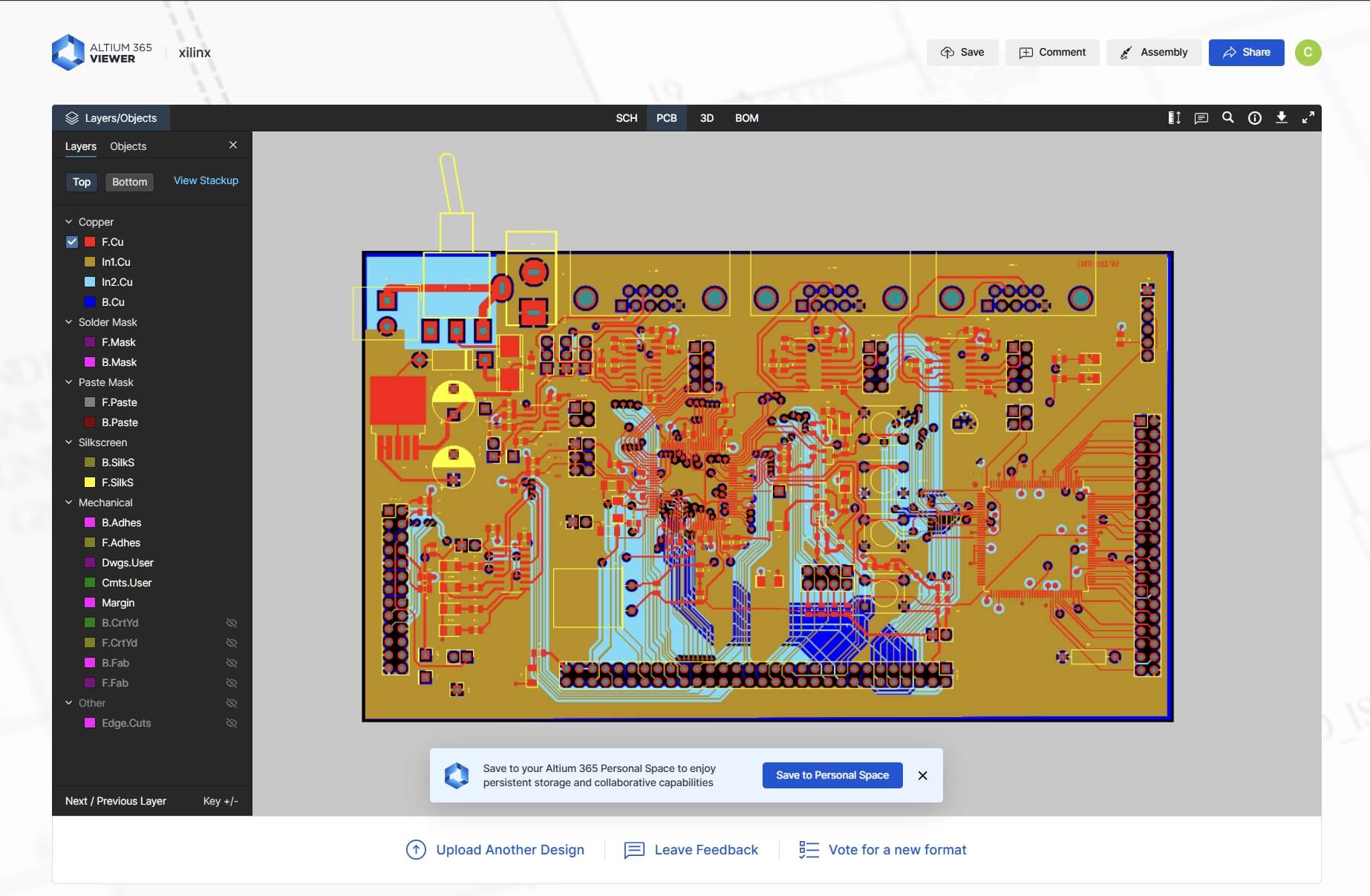
Task: Click Save to Personal Space button
Action: click(832, 775)
